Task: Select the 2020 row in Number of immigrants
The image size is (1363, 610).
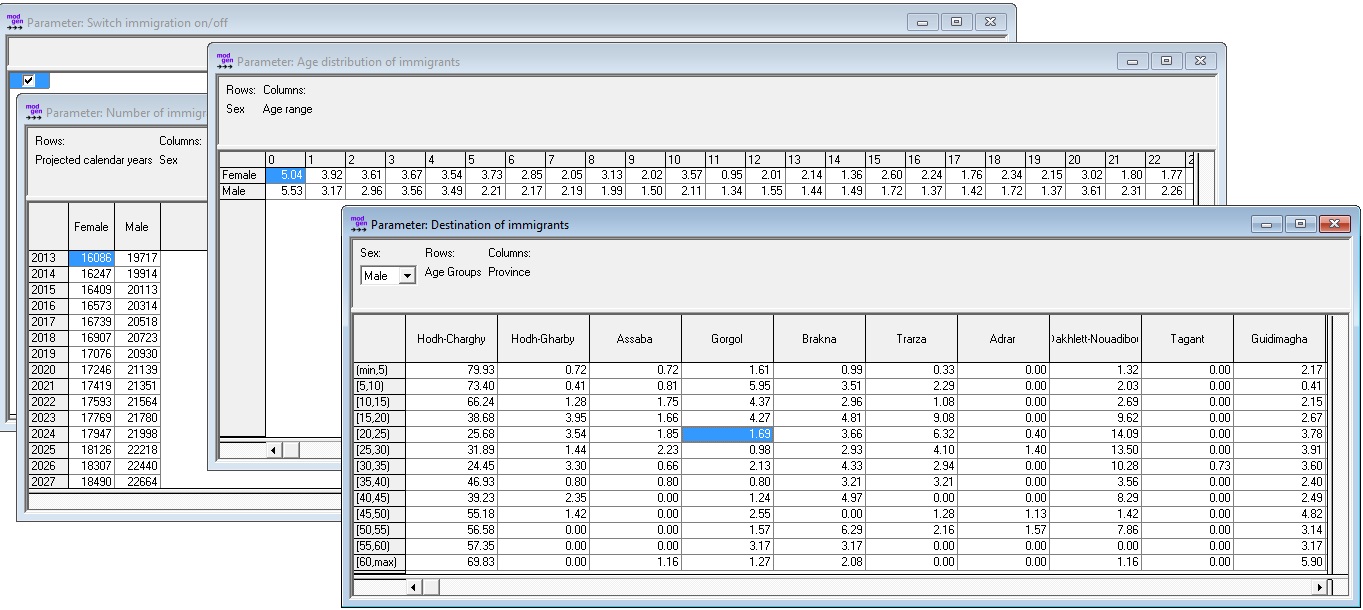Action: [x=43, y=370]
